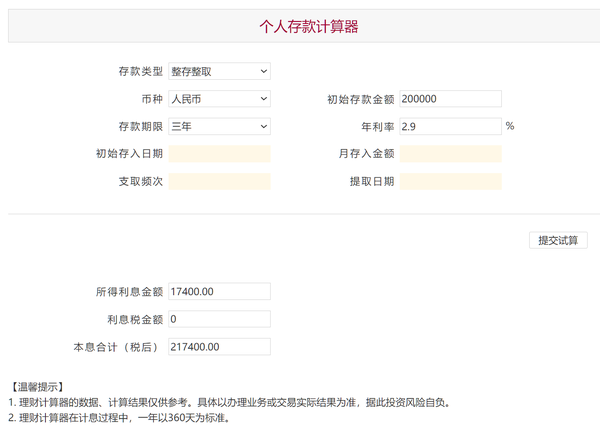
Task: Click the 年利率 label
Action: click(x=378, y=127)
